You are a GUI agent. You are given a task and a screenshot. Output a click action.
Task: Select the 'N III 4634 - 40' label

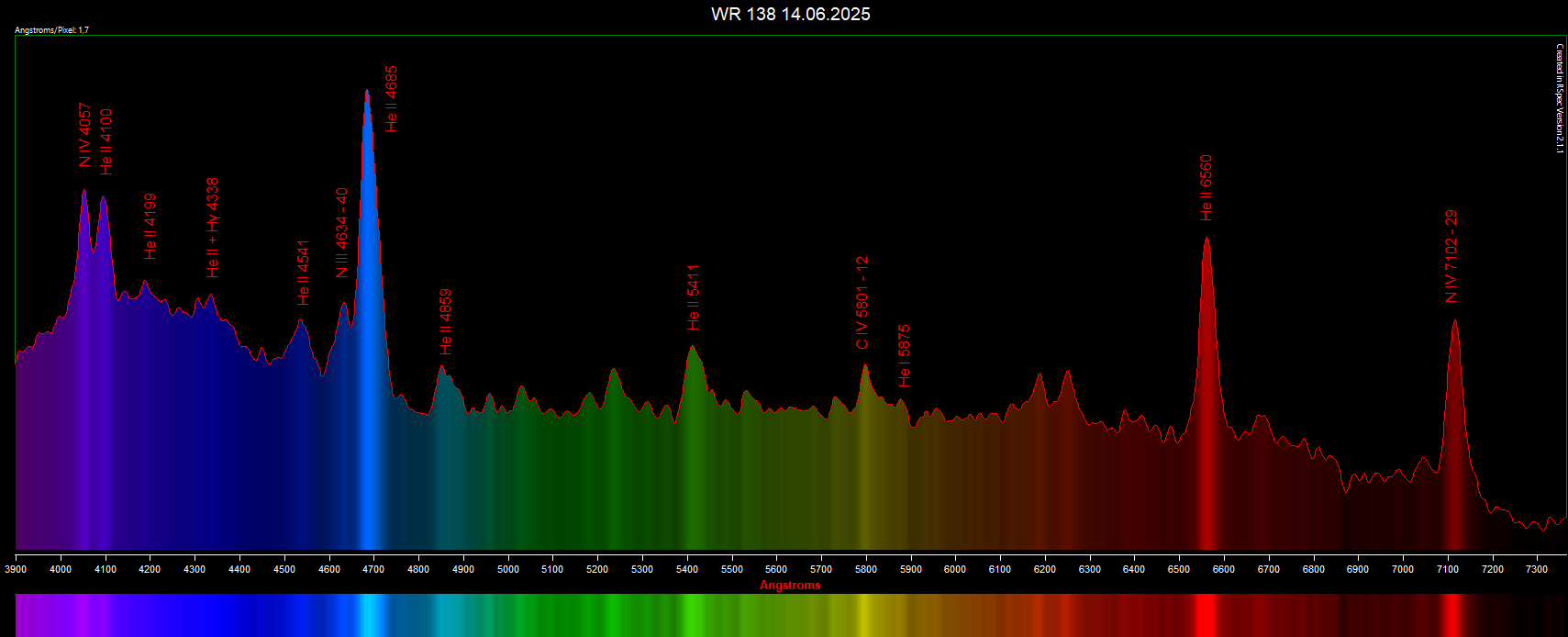[x=342, y=232]
